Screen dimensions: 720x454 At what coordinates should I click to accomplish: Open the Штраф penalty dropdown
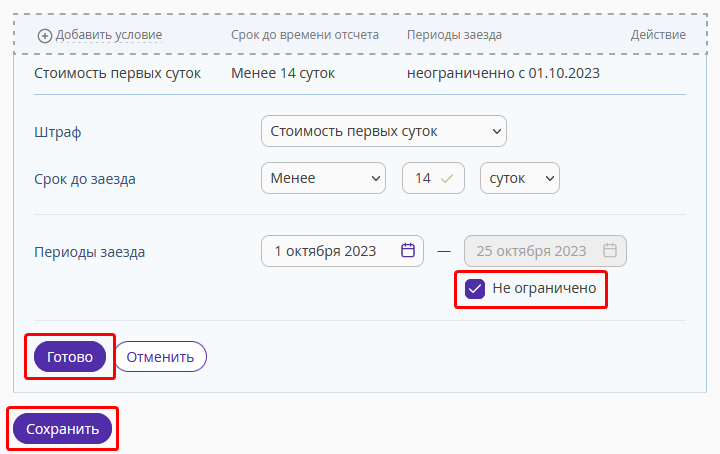click(x=384, y=131)
